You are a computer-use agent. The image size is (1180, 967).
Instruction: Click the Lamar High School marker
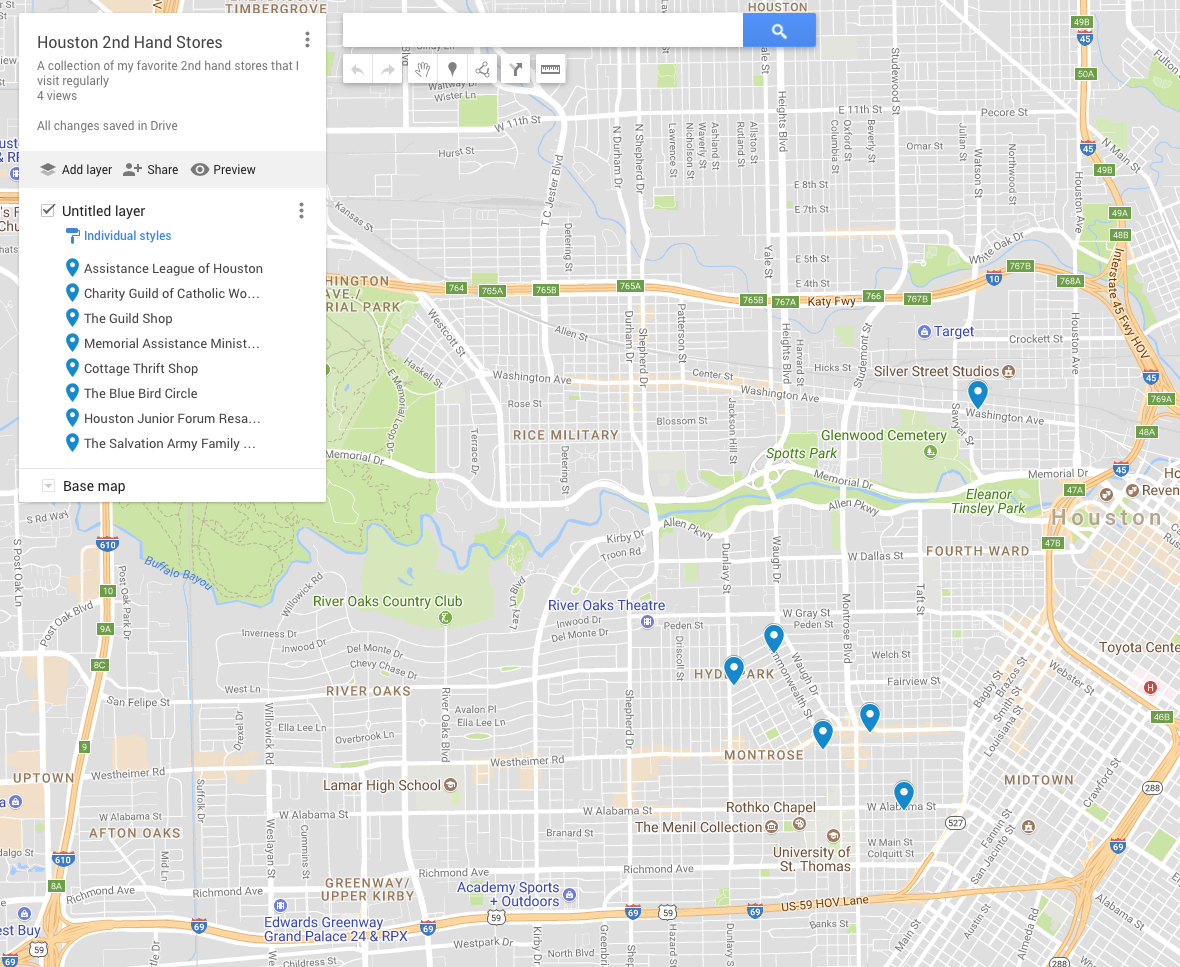(x=450, y=785)
